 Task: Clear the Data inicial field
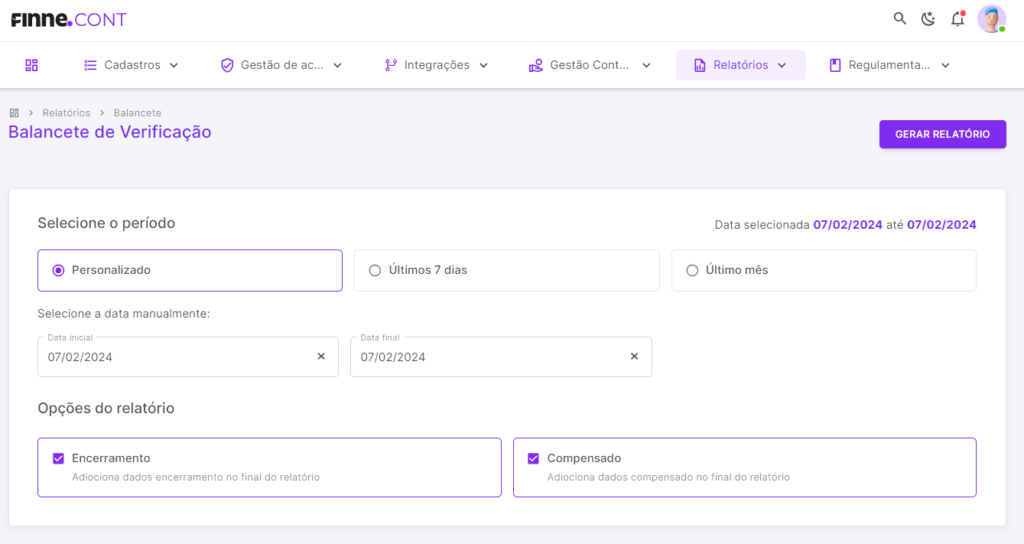[321, 357]
